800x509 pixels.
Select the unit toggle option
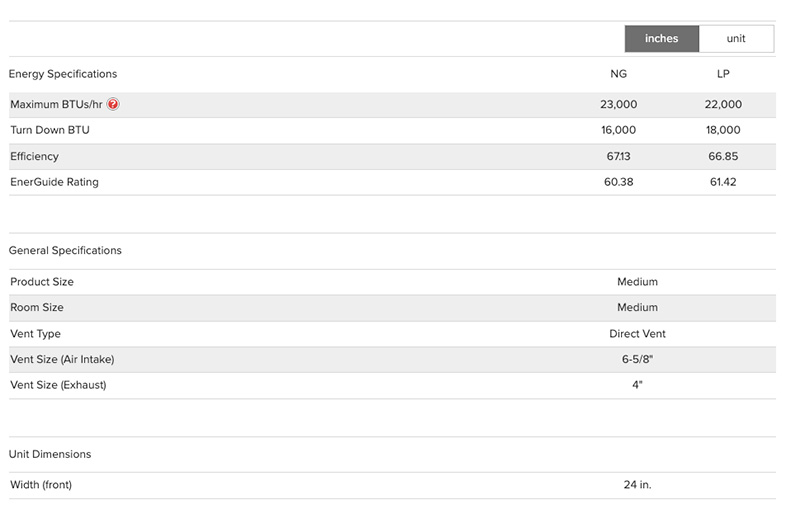tap(736, 39)
